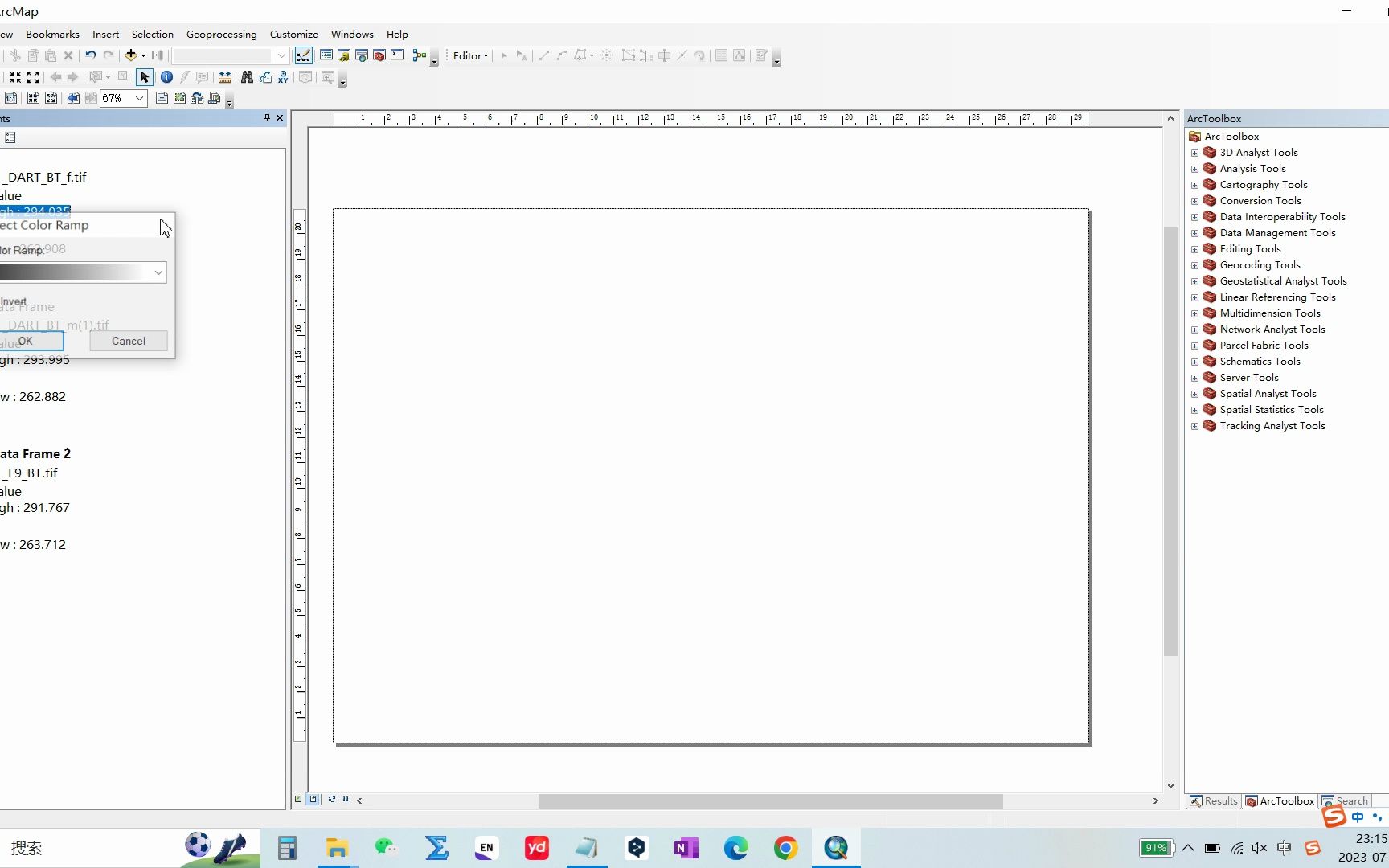This screenshot has height=868, width=1389.
Task: Click the vertical scrollbar thumb of layout
Action: [x=1170, y=441]
